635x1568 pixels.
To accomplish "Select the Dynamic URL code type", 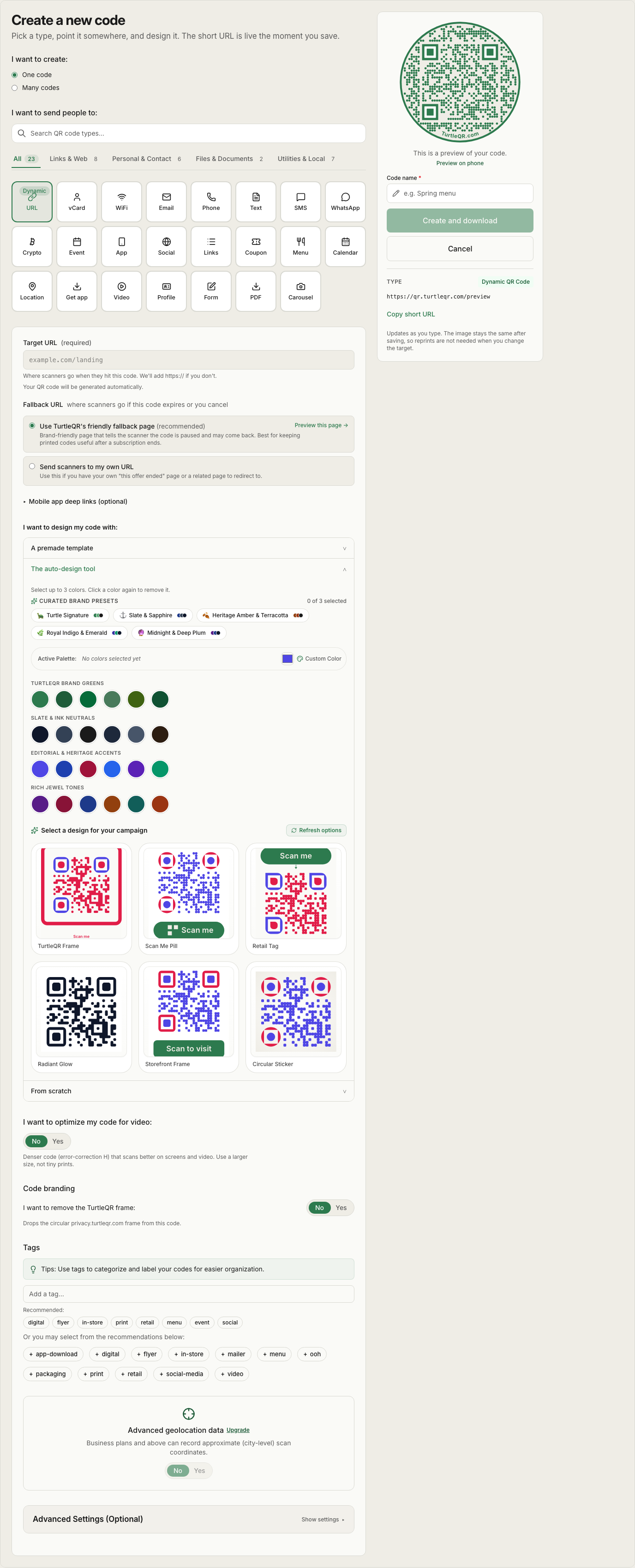I will [x=32, y=202].
